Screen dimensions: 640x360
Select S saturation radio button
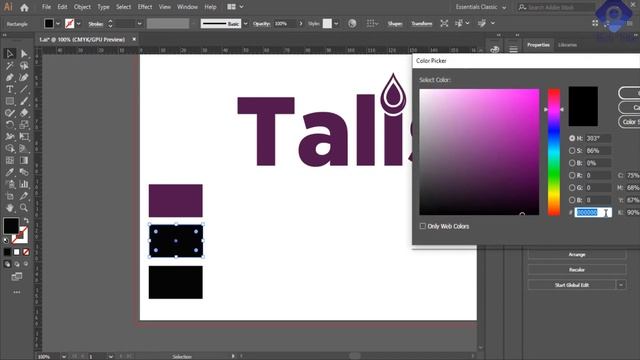click(x=572, y=151)
